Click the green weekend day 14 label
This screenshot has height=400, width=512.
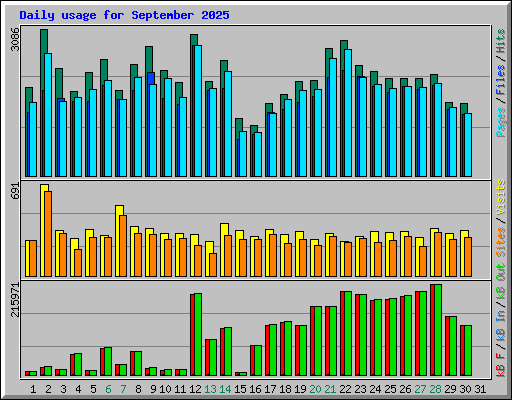point(225,389)
